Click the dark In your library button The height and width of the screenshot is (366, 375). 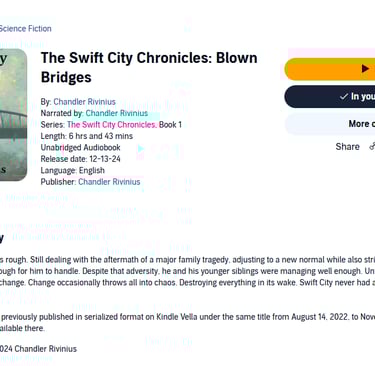330,97
